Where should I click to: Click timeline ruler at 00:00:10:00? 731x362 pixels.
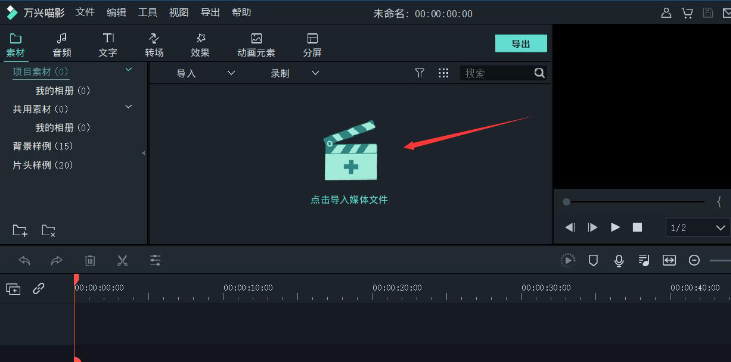248,288
